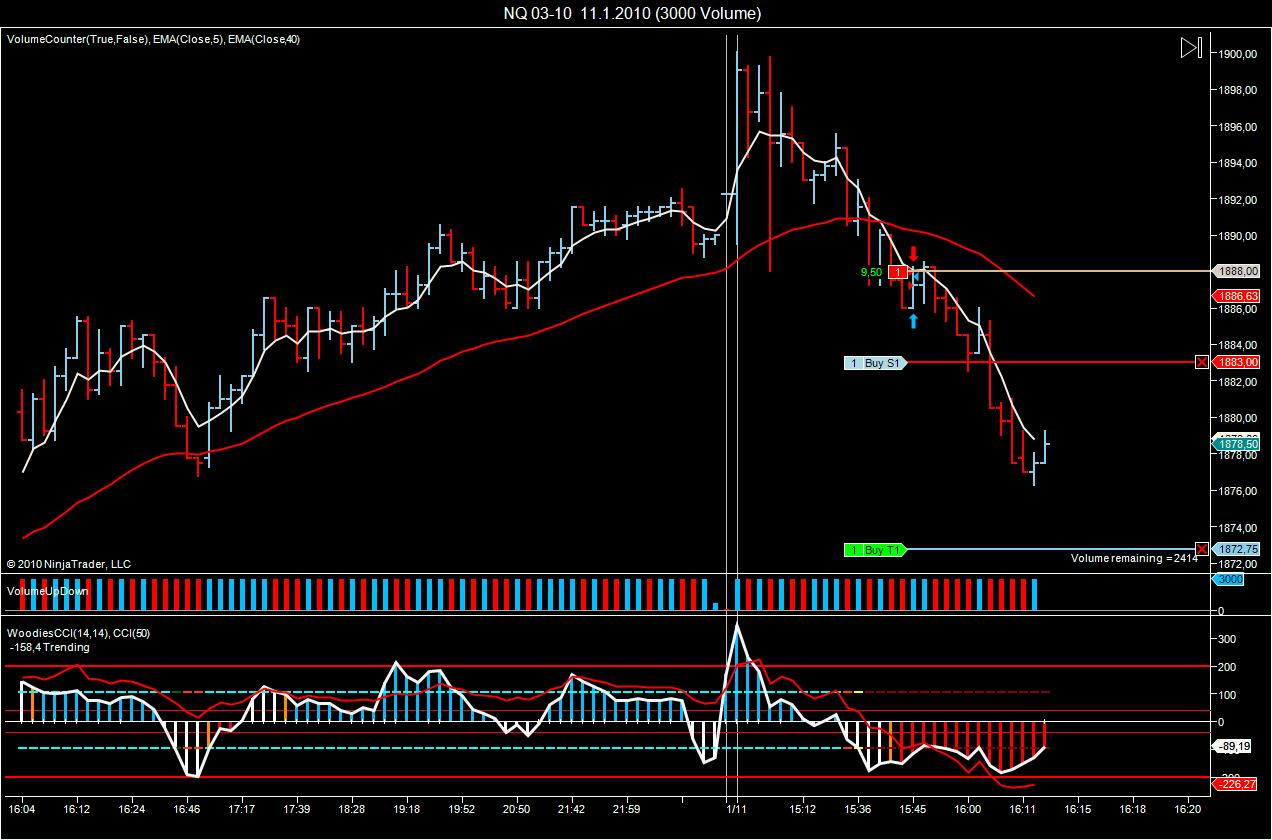Screen dimensions: 1272x840
Task: Click the 9,50 profit label
Action: pyautogui.click(x=871, y=272)
